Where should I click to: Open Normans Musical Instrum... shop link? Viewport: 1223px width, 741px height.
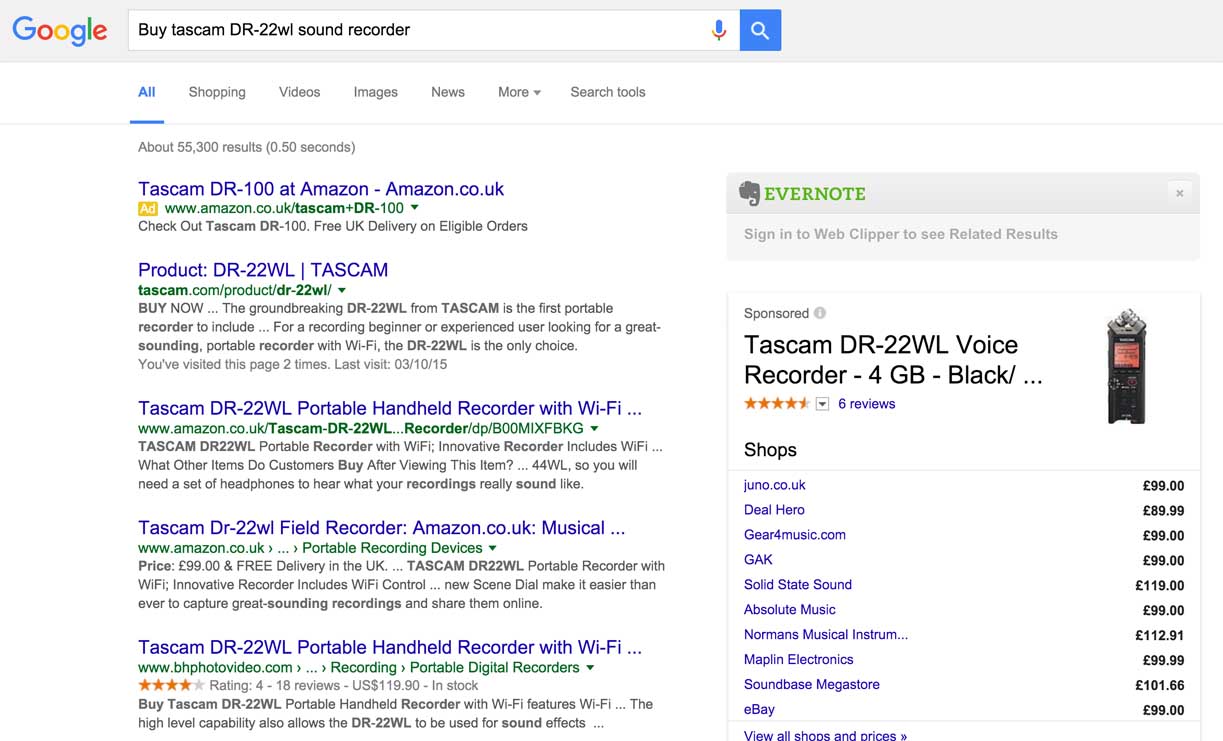pos(826,635)
